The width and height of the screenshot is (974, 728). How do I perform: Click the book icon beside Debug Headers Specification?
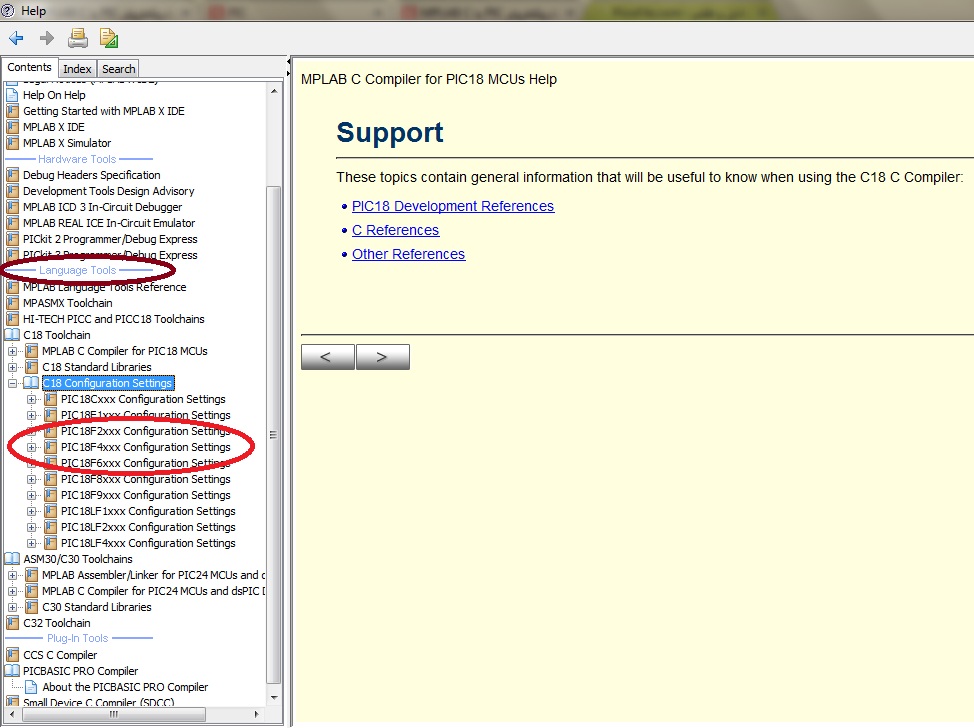(12, 175)
